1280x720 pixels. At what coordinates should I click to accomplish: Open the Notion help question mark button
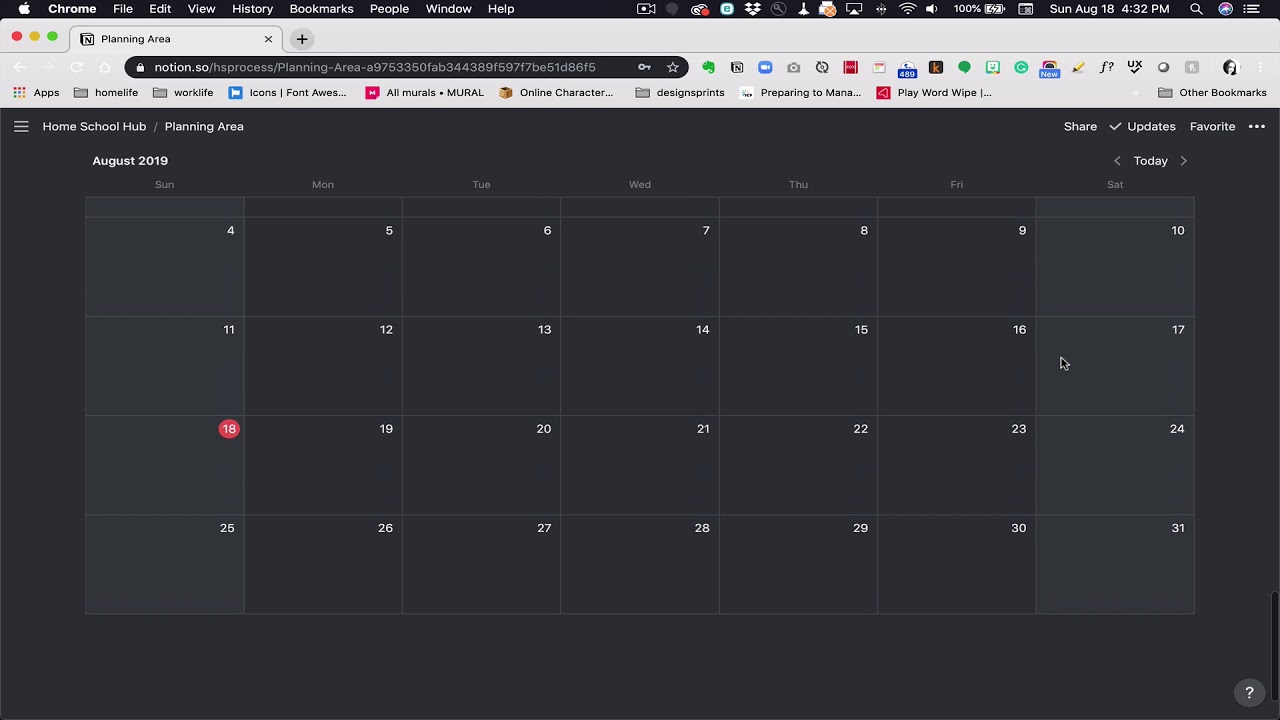(1249, 692)
